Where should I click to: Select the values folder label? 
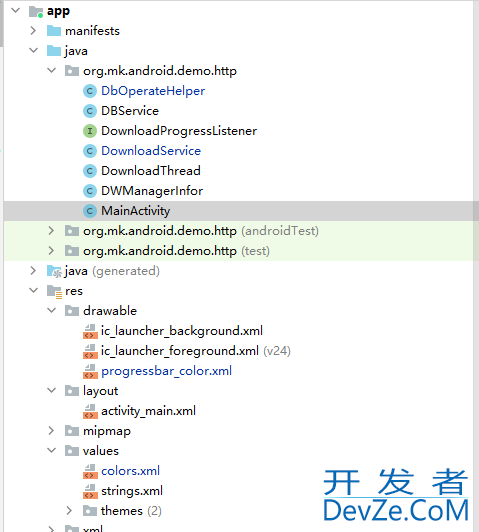tap(101, 451)
